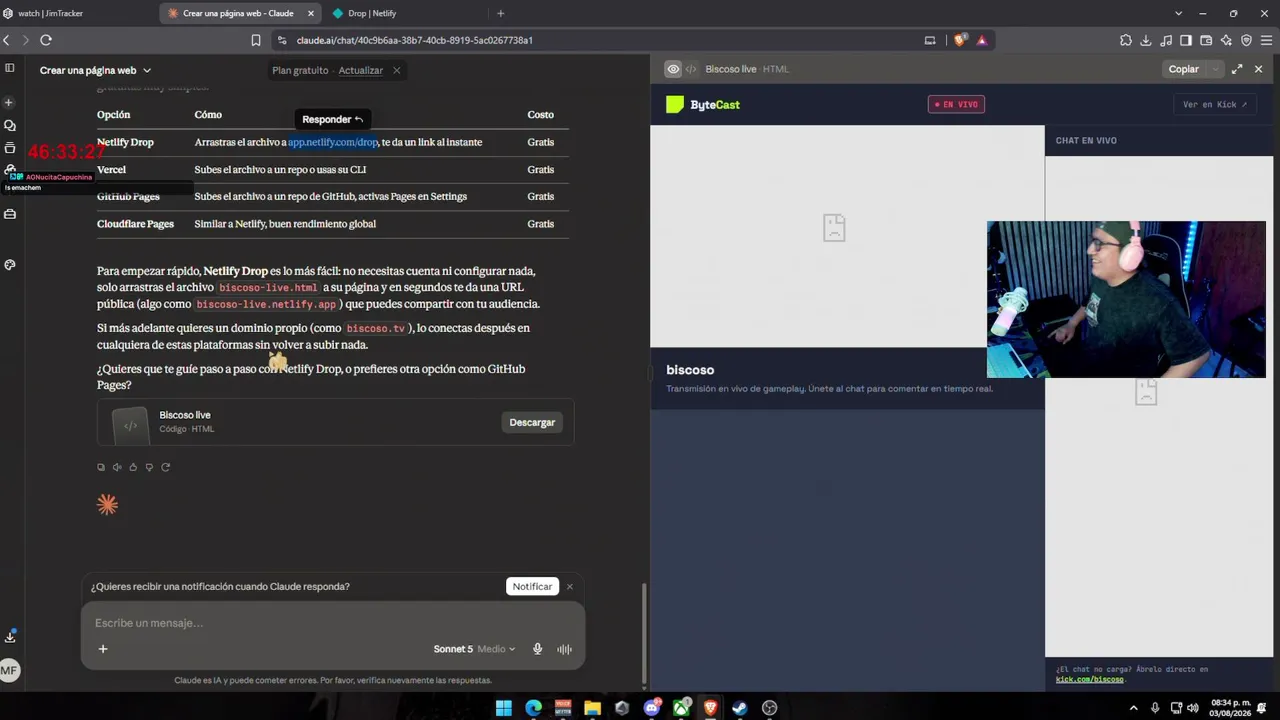1280x720 pixels.
Task: Expand the artifact panel to fullscreen
Action: (x=1237, y=69)
